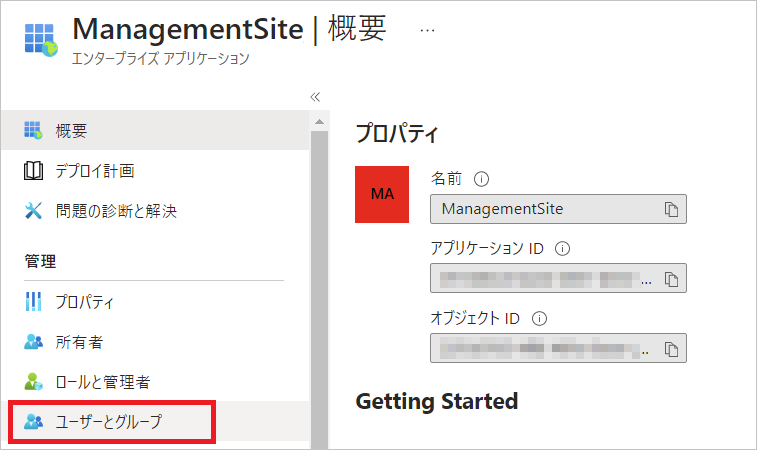Click the red MA application logo
Screen dimensions: 757x450
382,194
